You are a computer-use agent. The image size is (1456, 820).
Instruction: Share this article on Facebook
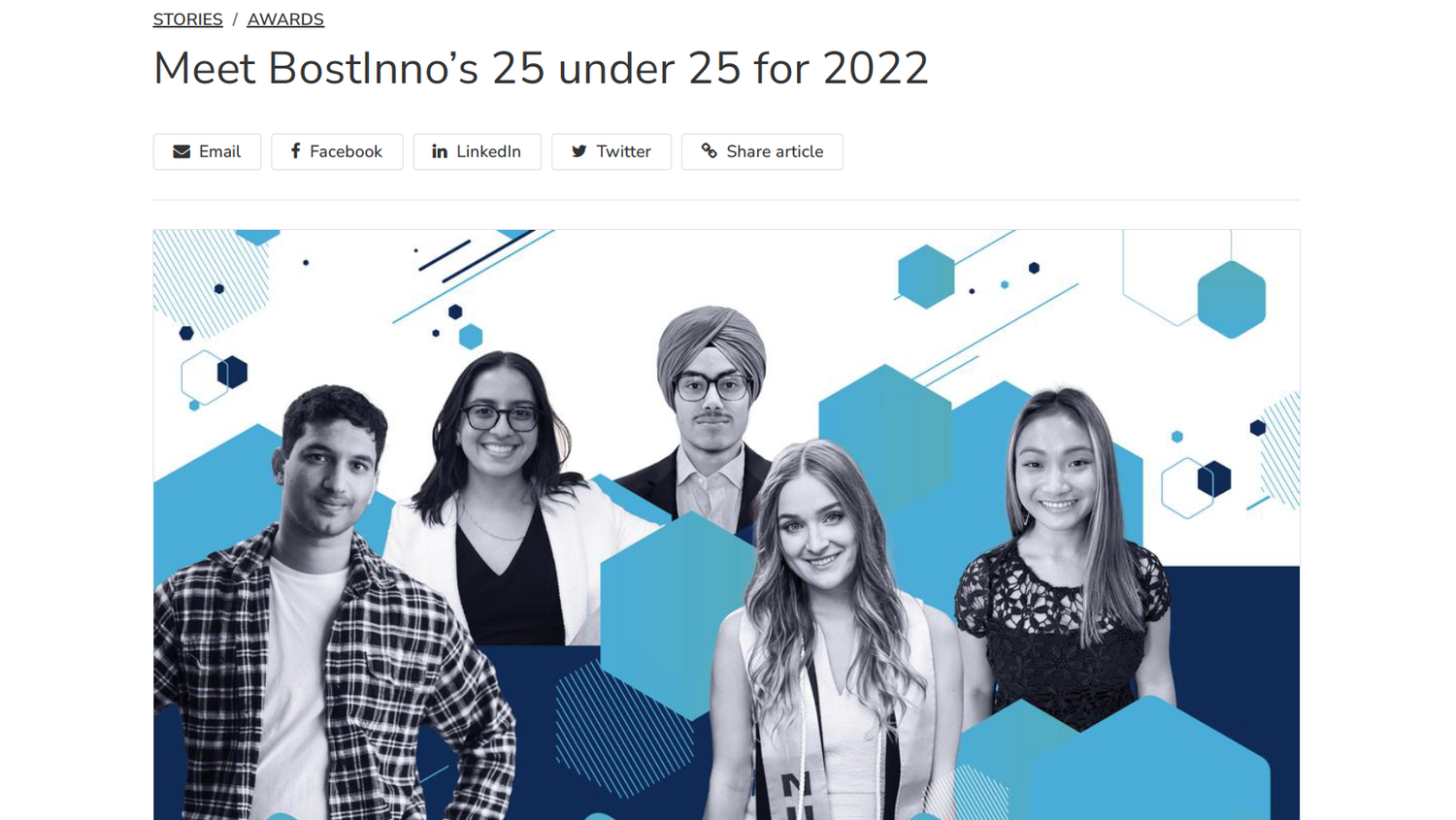point(337,151)
